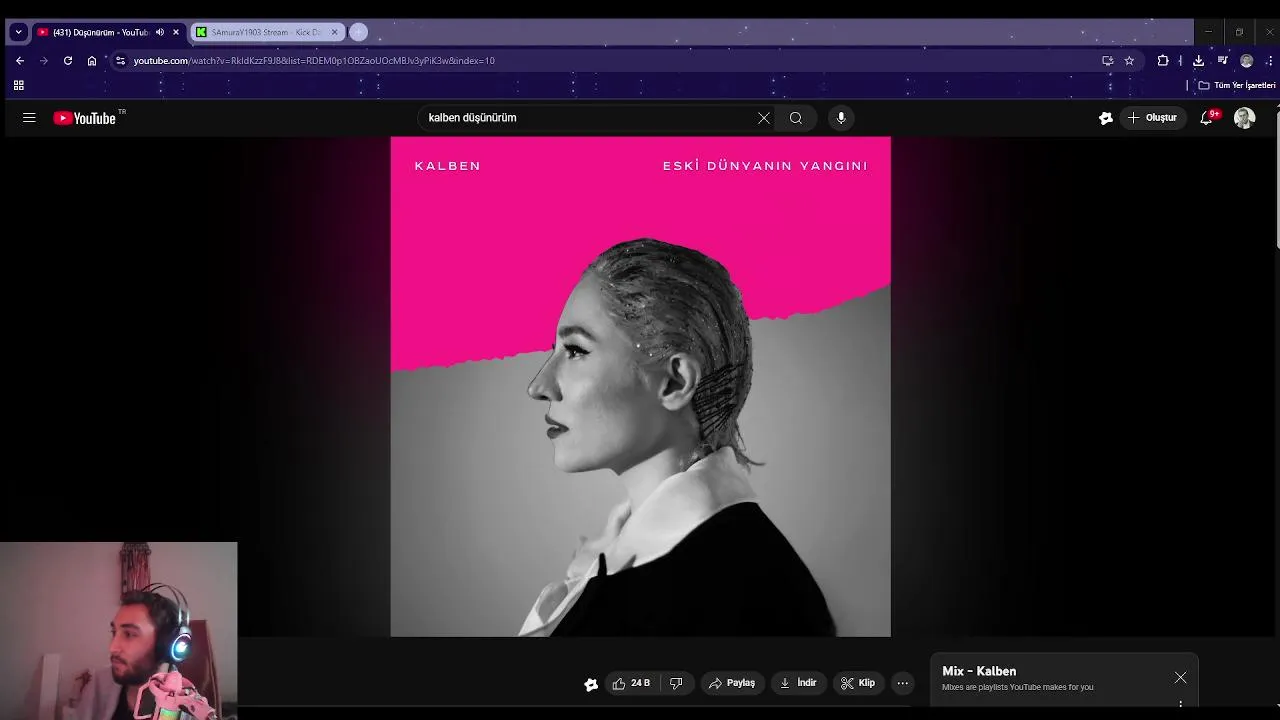
Task: Click the sparkle icon beside the like button
Action: pos(591,684)
